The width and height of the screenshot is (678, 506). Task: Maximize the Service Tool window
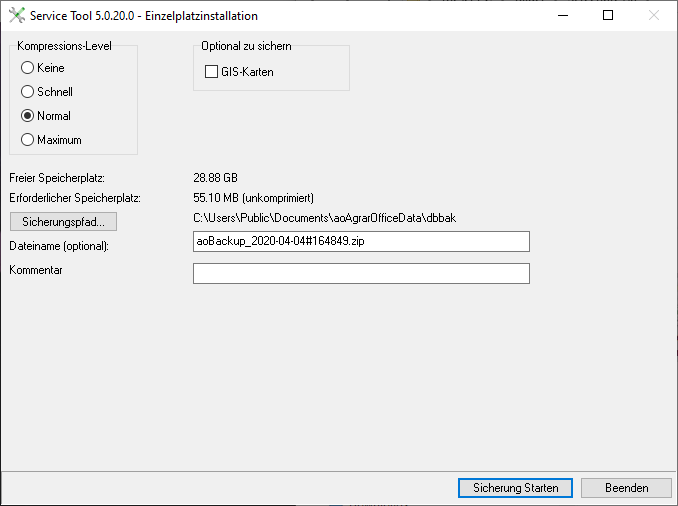[x=608, y=16]
